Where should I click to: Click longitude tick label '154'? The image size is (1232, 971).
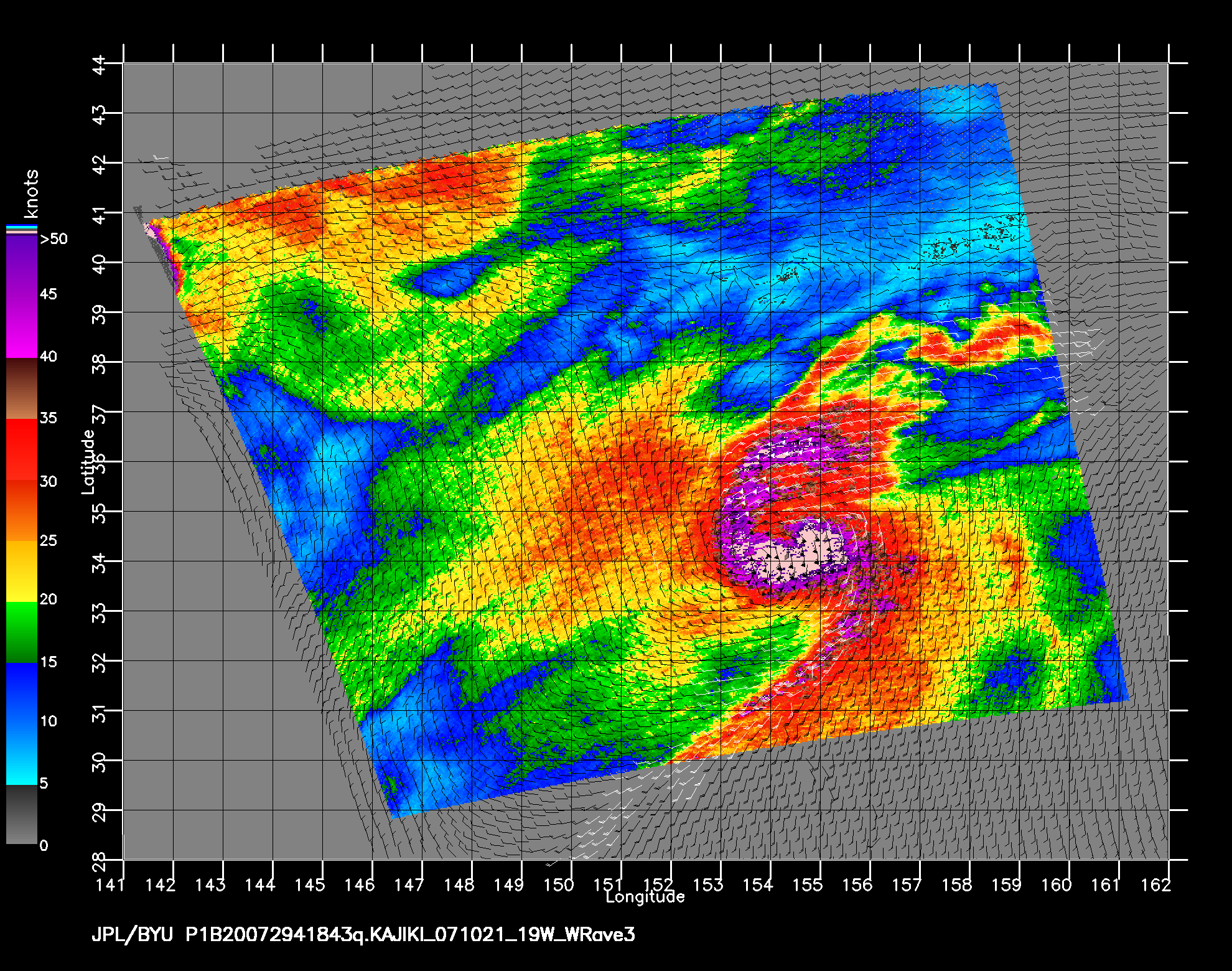click(x=757, y=884)
